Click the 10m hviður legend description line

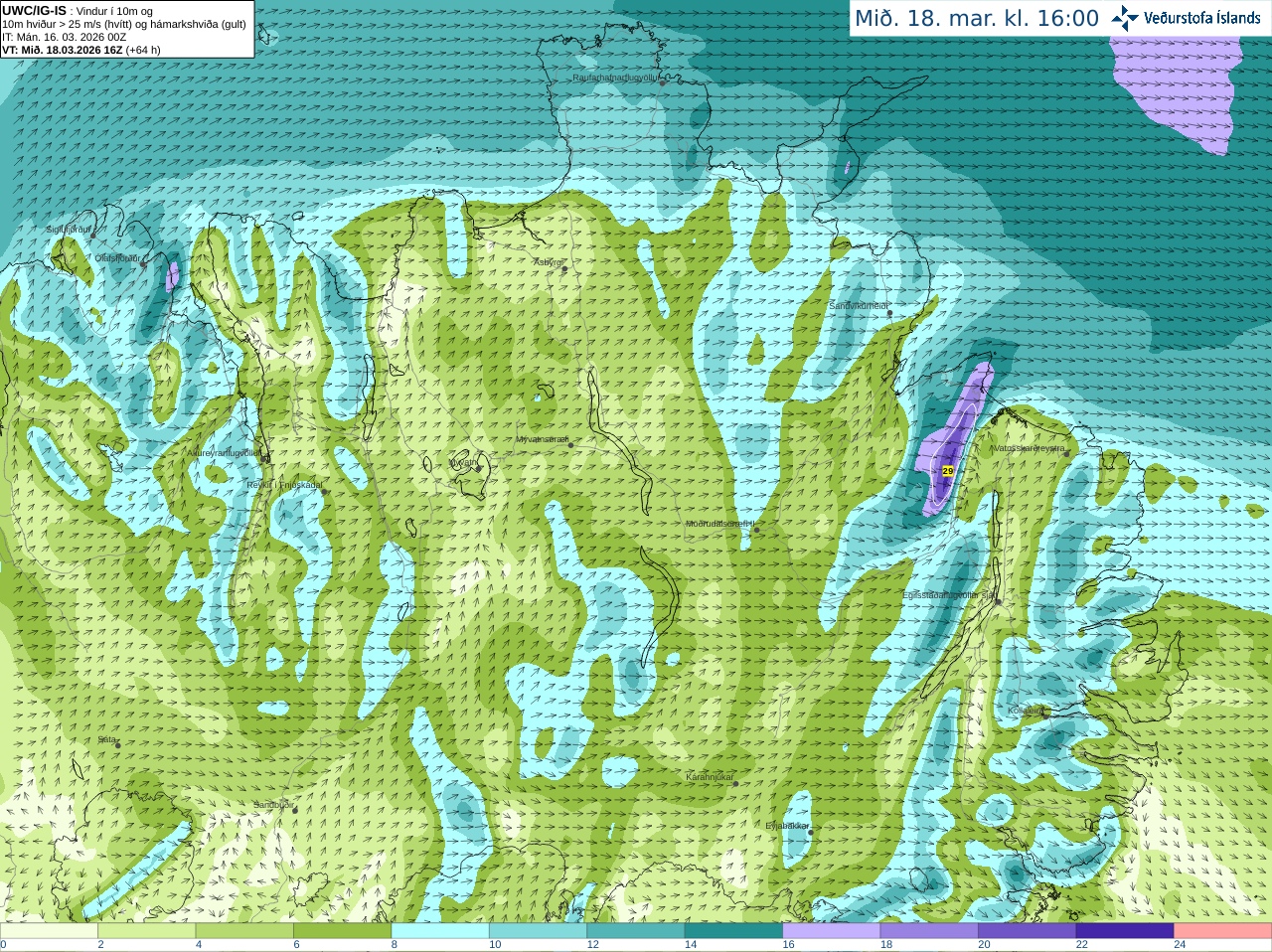point(124,24)
